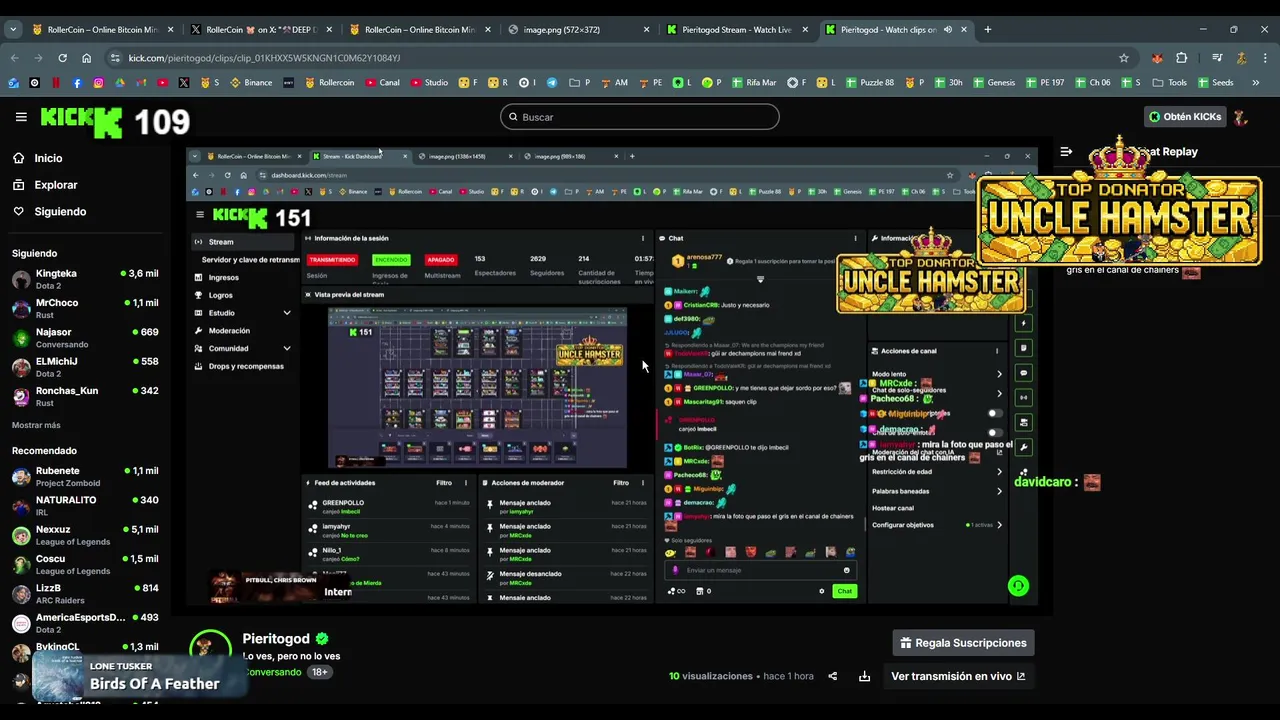This screenshot has height=720, width=1280.
Task: Click Ver transmisión en vivo
Action: pos(958,676)
